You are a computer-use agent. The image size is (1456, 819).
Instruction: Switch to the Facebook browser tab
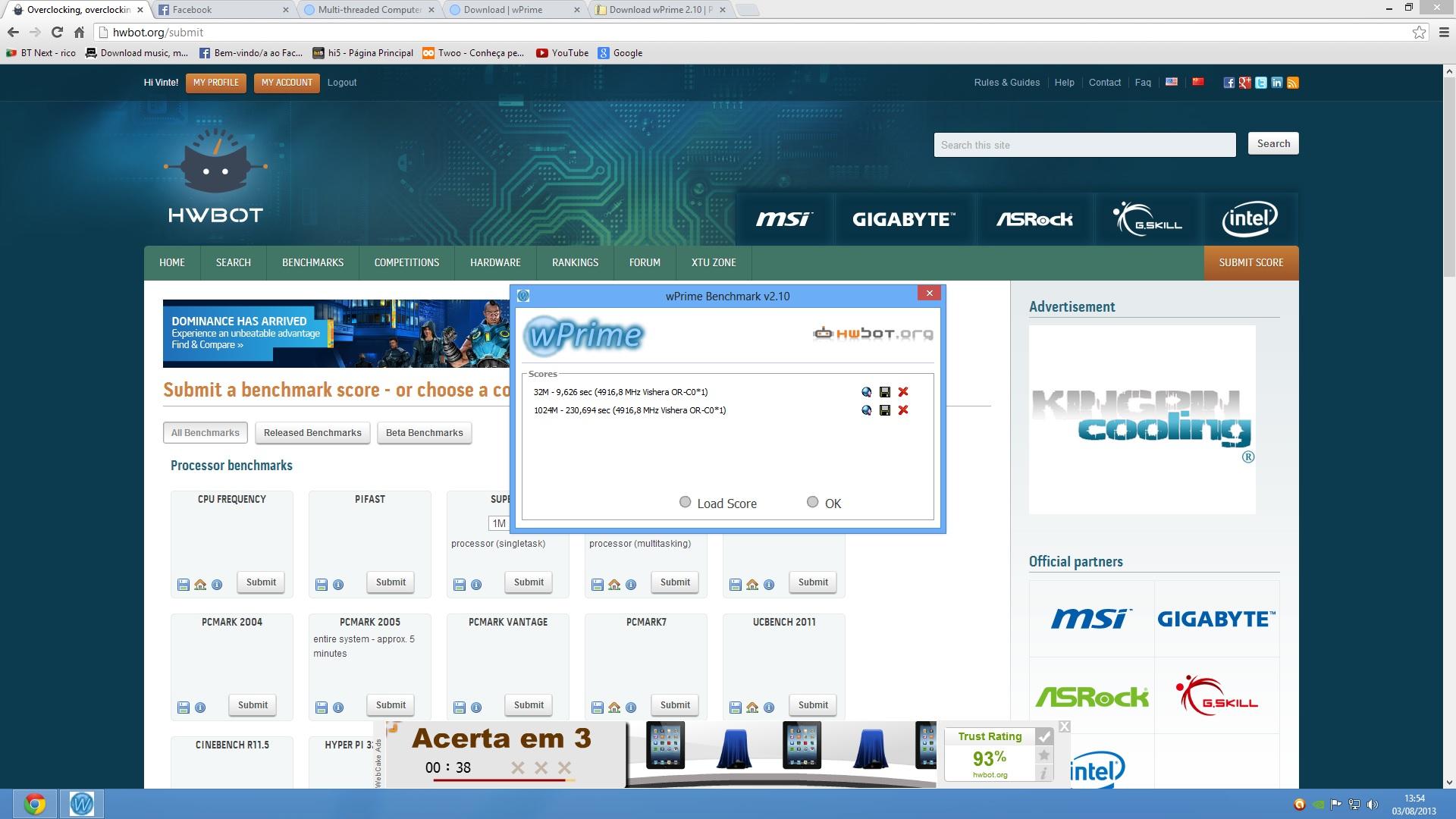tap(223, 10)
